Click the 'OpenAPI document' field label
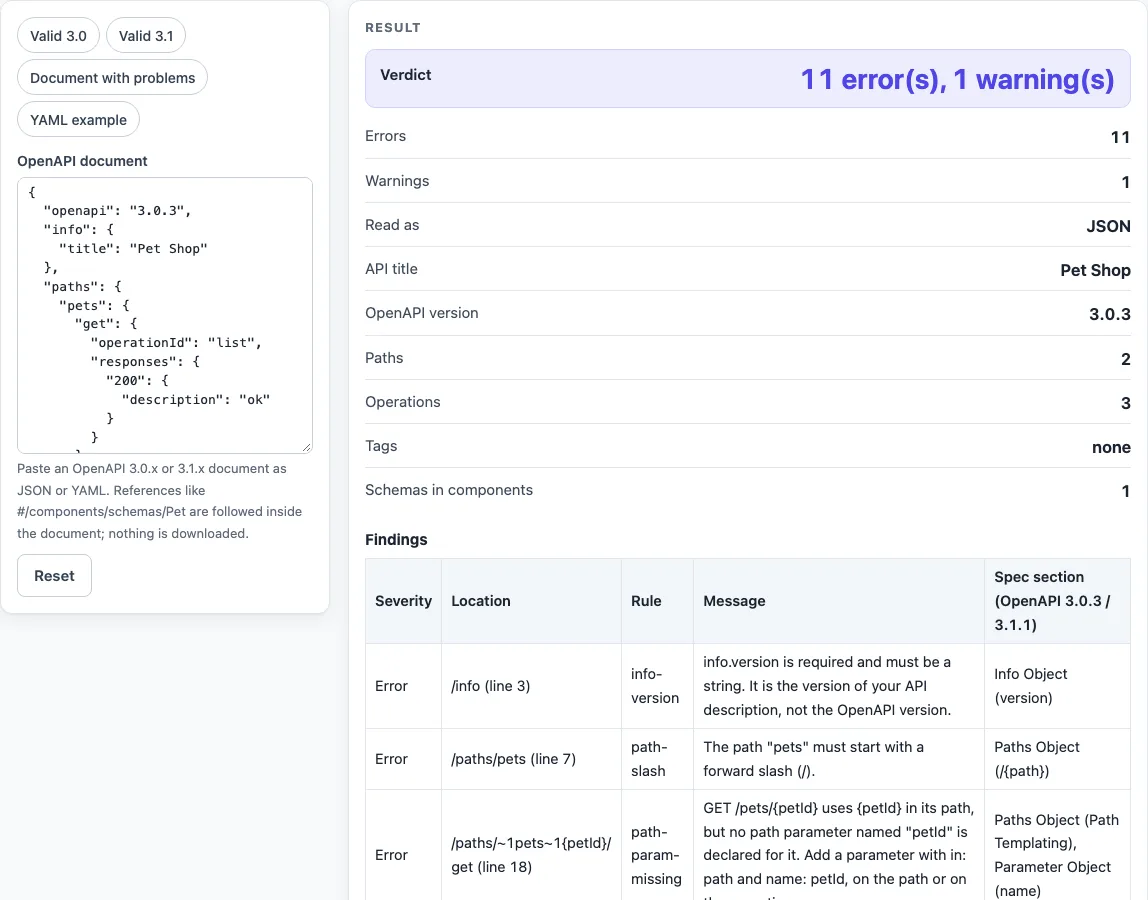The image size is (1148, 900). (x=82, y=161)
